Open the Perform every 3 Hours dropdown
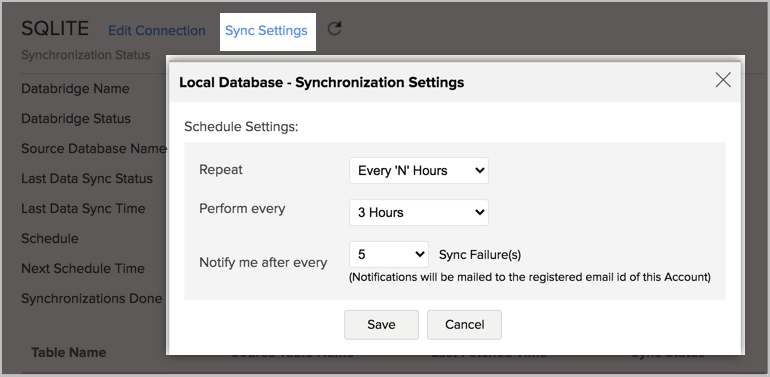 tap(419, 213)
